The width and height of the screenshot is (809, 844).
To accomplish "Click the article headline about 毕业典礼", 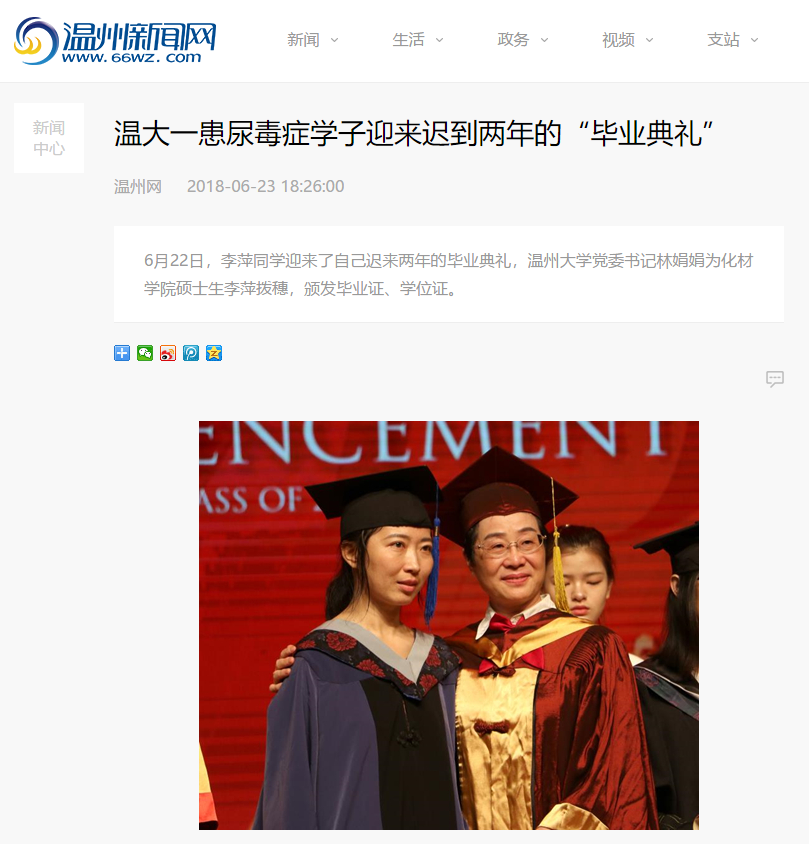I will [413, 133].
